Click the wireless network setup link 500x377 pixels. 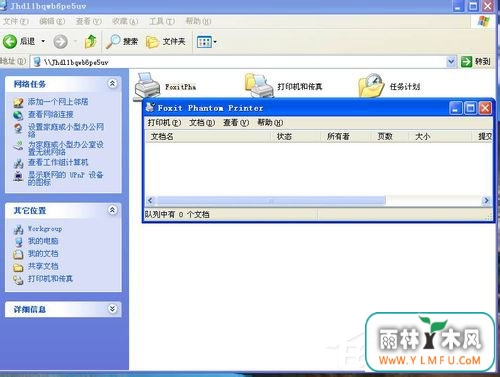pos(66,148)
